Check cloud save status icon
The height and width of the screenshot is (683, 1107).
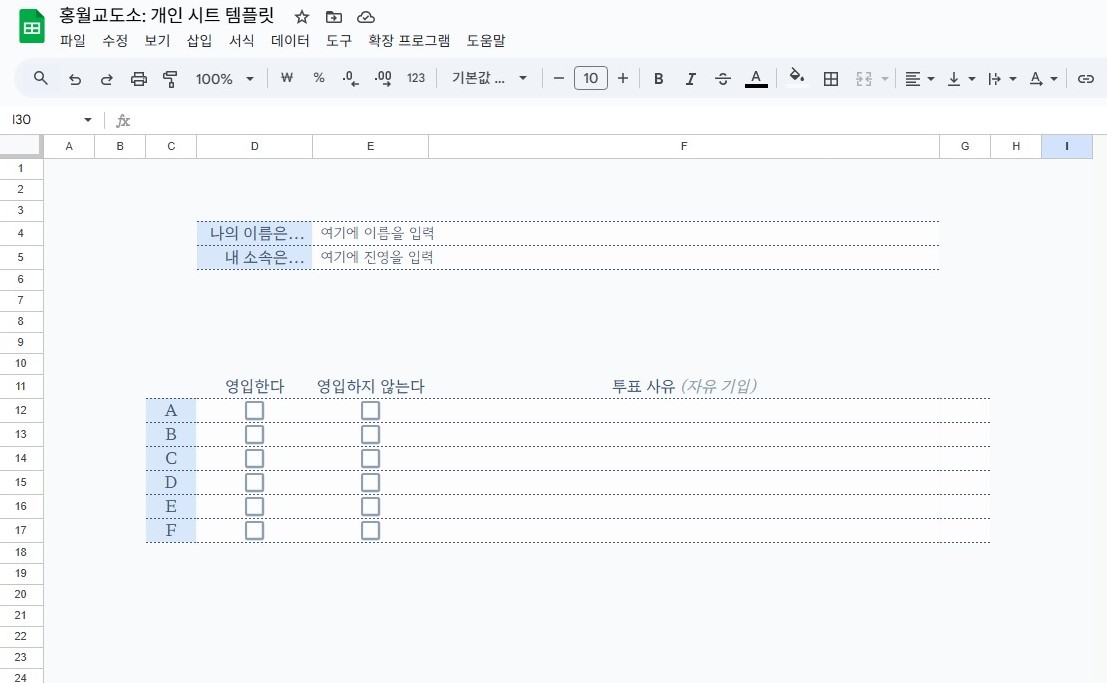pyautogui.click(x=365, y=17)
